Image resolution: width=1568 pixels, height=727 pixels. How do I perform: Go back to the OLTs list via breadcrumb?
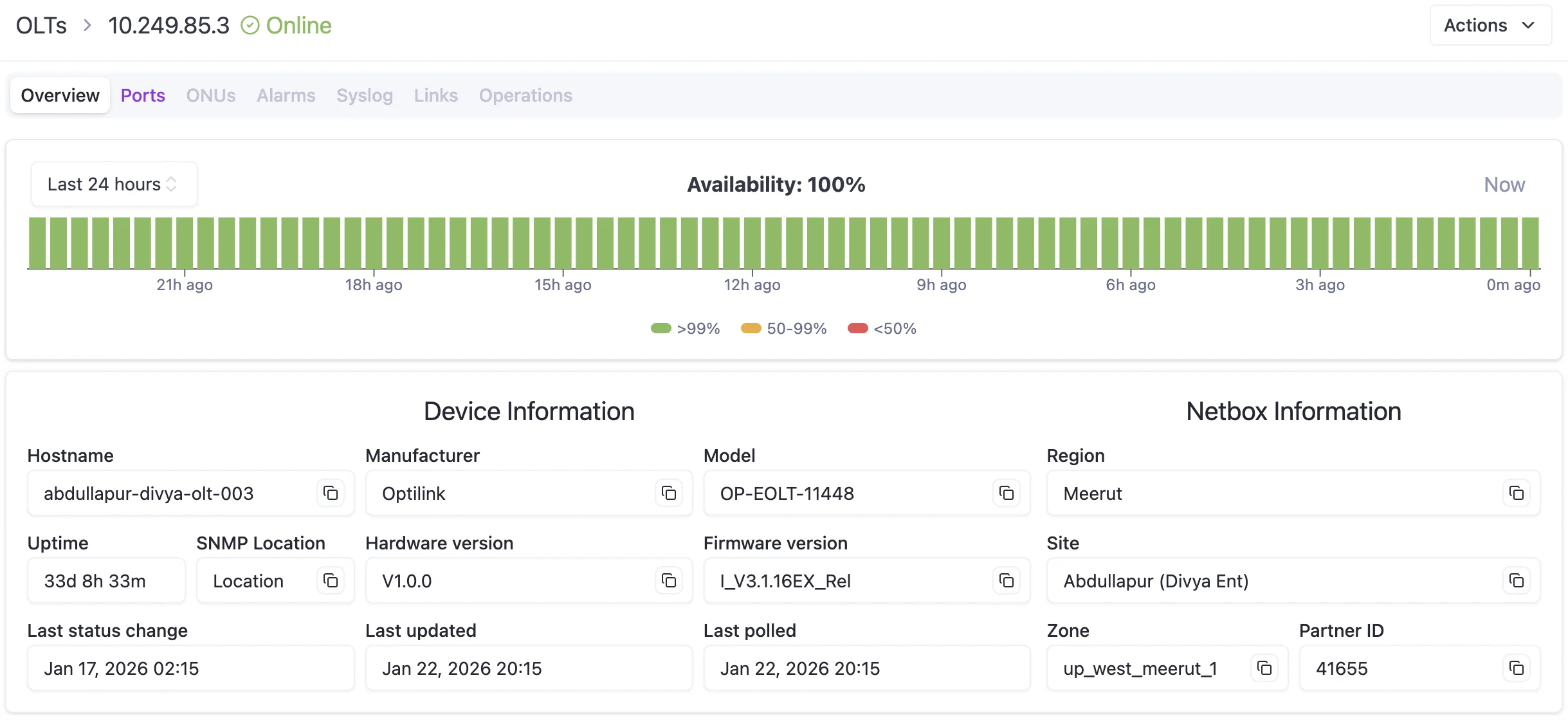[41, 25]
